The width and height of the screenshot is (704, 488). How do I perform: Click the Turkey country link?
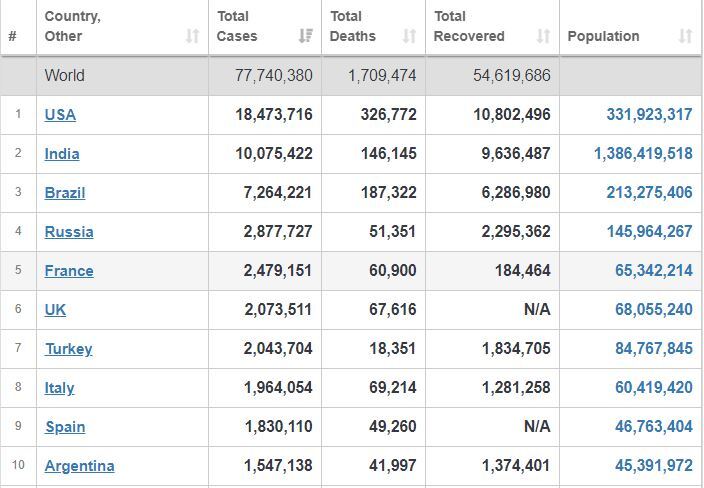(69, 349)
